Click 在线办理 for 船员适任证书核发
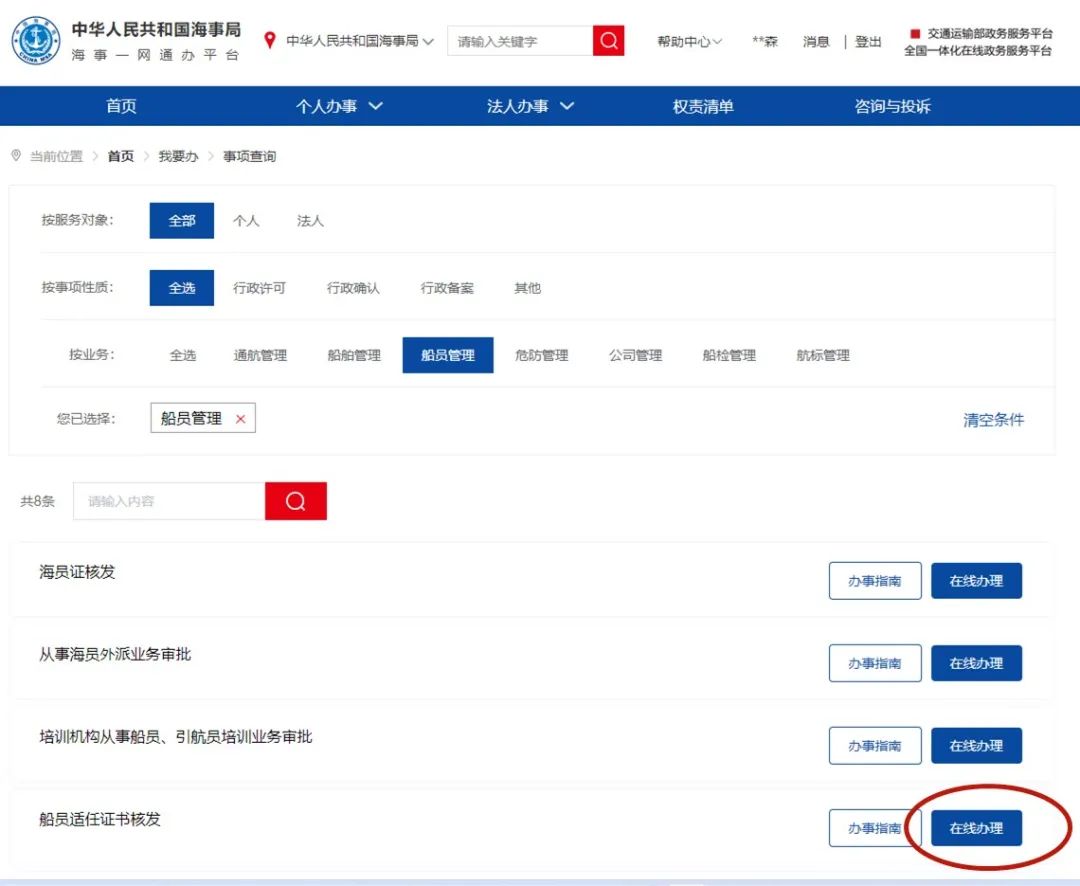The image size is (1080, 886). point(977,828)
